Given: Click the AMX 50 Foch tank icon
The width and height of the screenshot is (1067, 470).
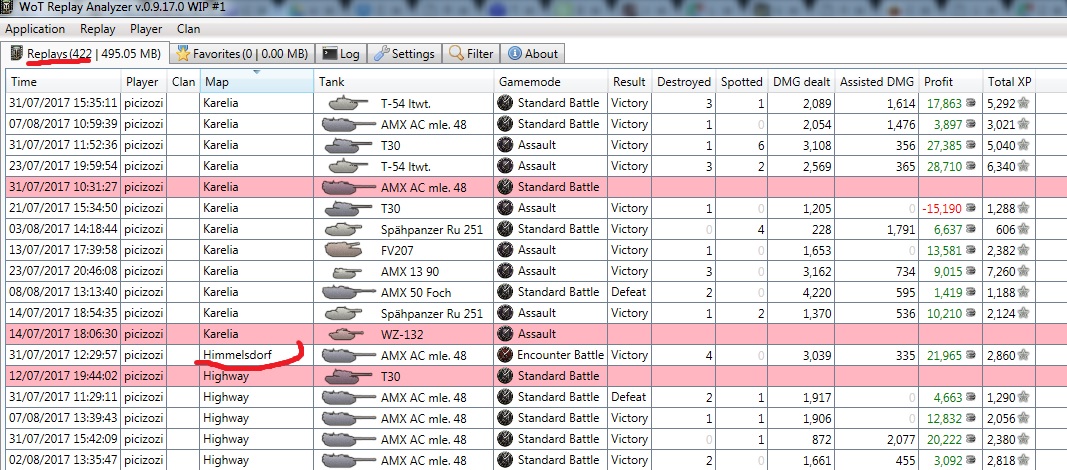Looking at the screenshot, I should tap(348, 292).
